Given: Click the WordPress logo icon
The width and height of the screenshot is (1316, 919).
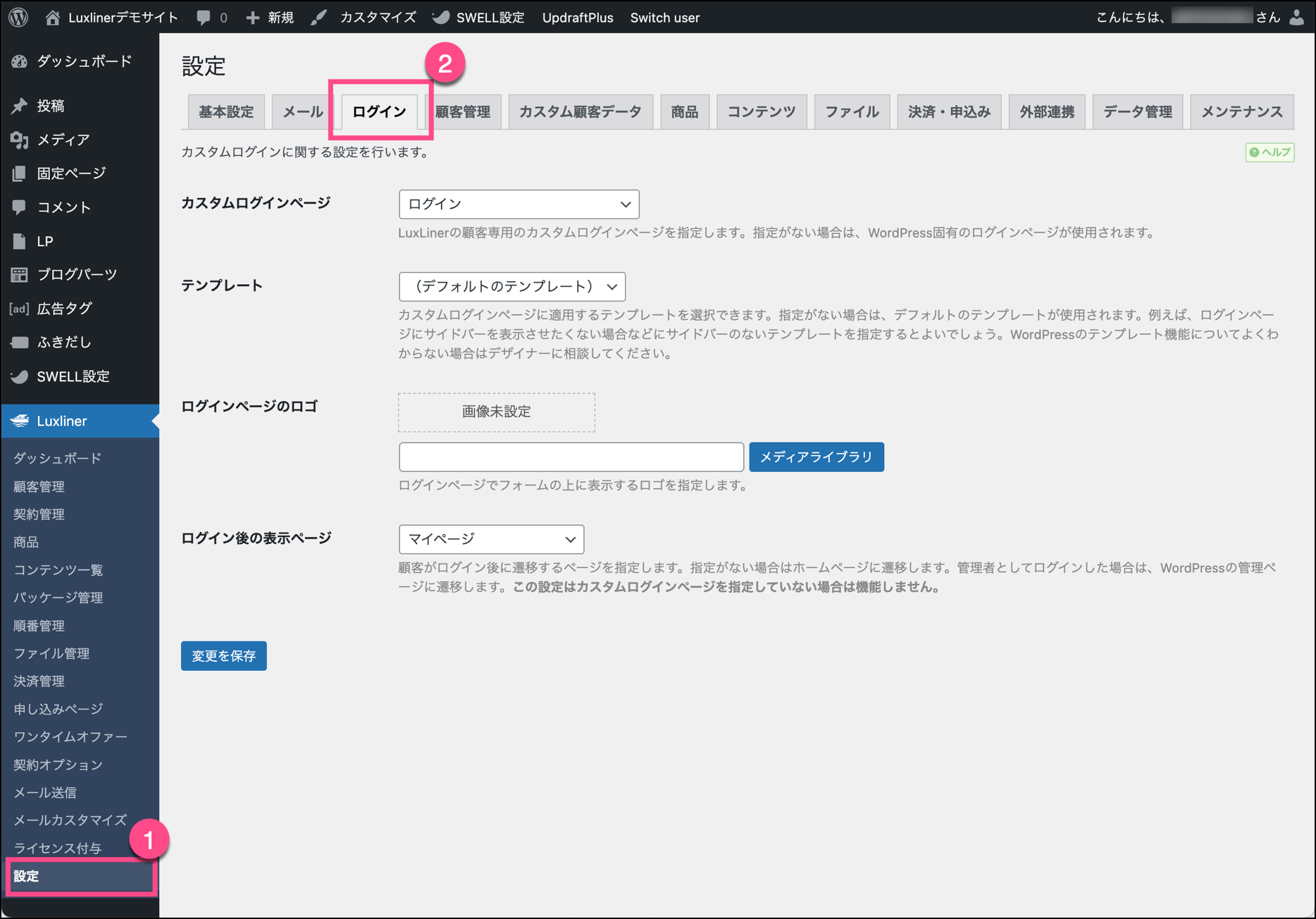Looking at the screenshot, I should click(18, 17).
